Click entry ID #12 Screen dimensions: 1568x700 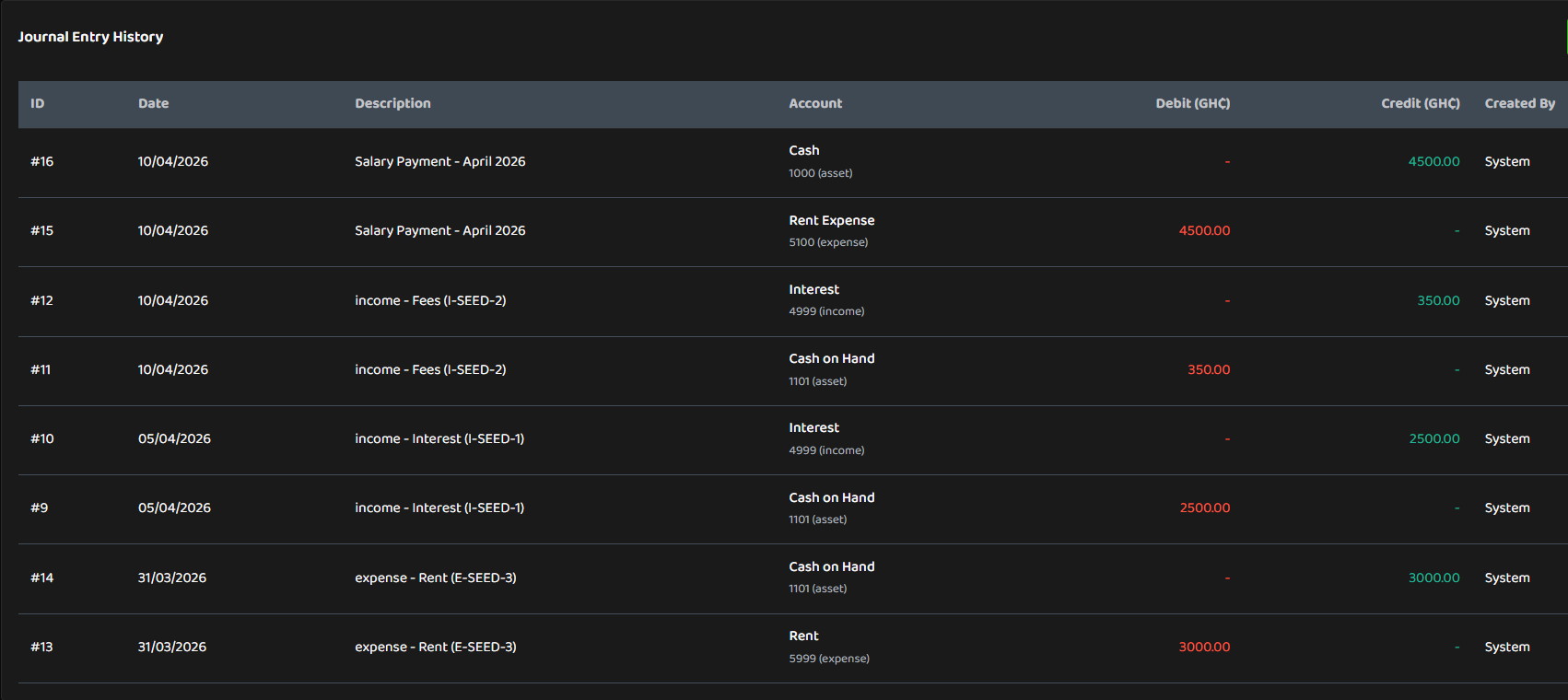pos(42,300)
